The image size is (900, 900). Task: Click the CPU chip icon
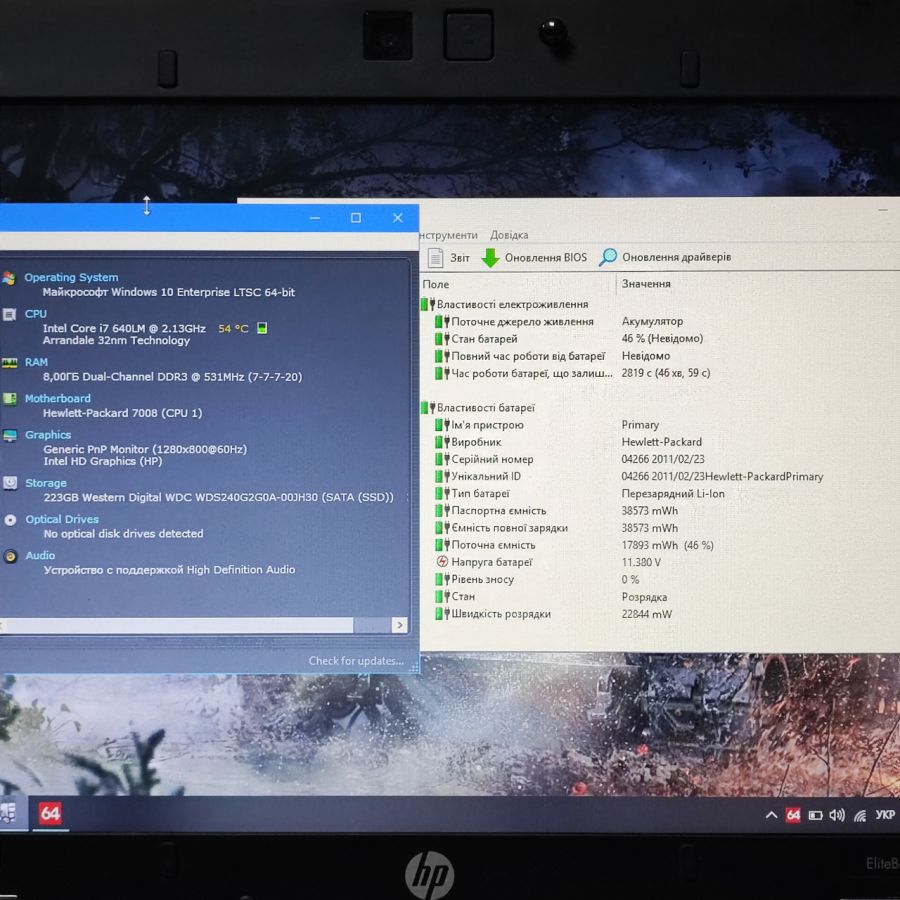click(x=9, y=315)
